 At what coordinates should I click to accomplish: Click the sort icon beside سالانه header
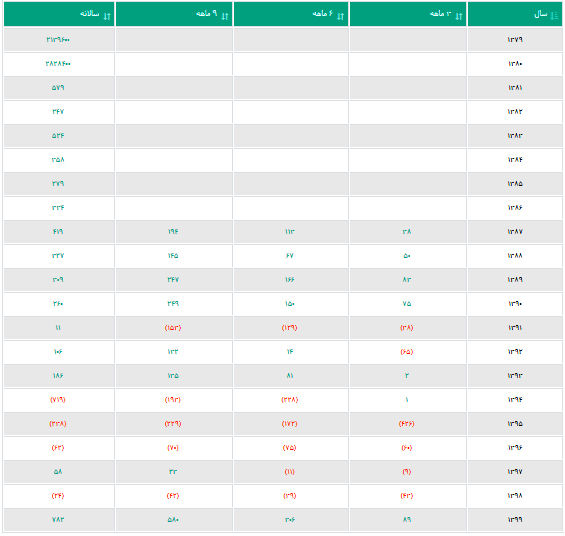tap(107, 16)
